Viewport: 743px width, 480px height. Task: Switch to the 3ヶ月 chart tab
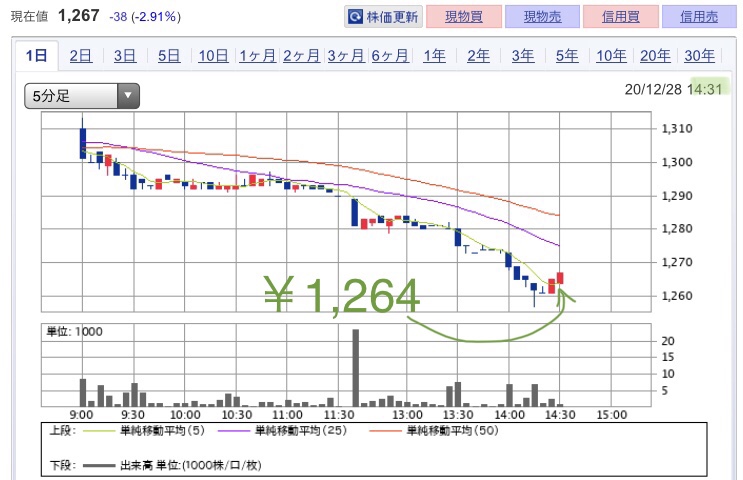click(345, 56)
